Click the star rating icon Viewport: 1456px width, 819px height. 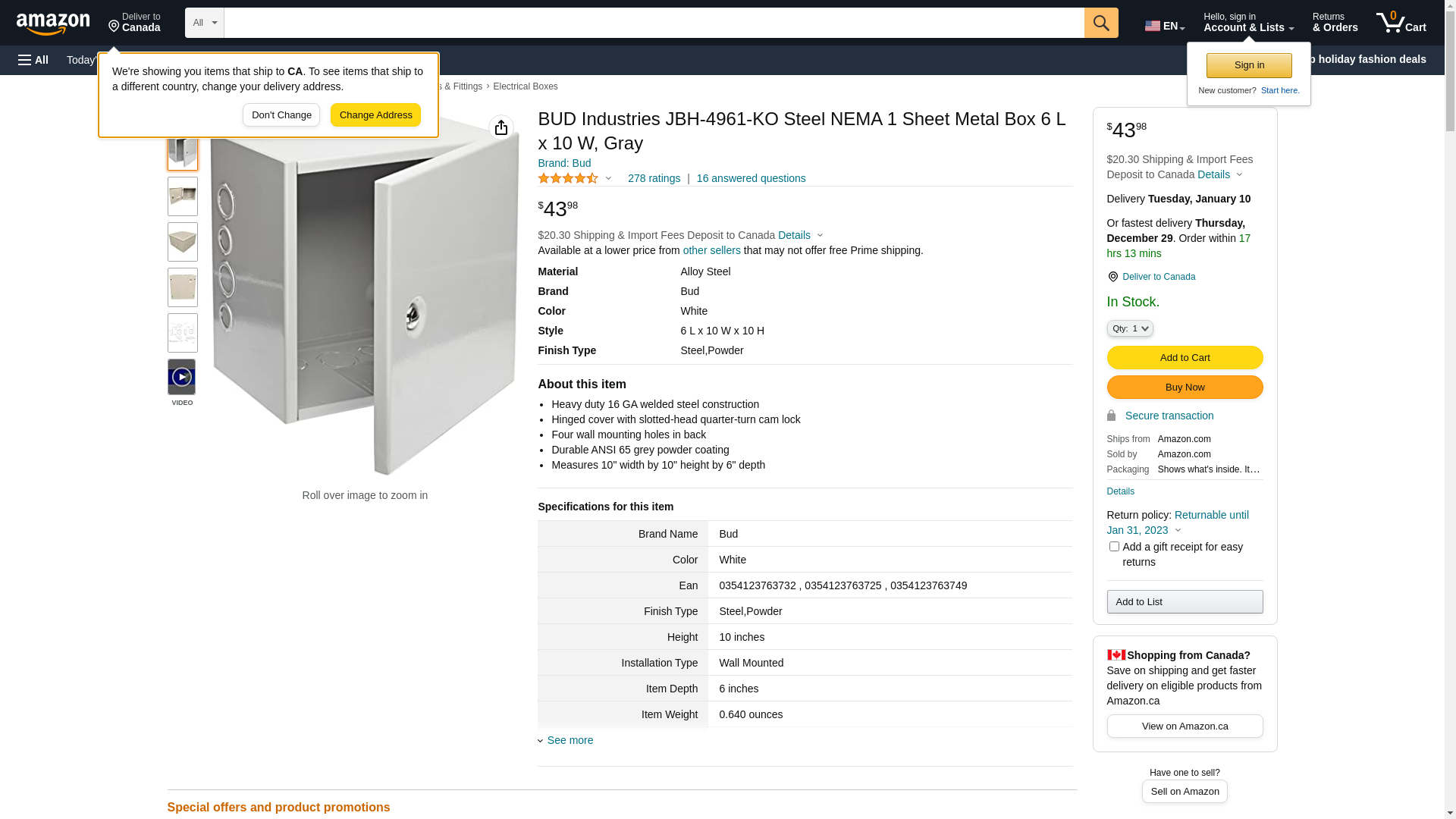point(569,178)
